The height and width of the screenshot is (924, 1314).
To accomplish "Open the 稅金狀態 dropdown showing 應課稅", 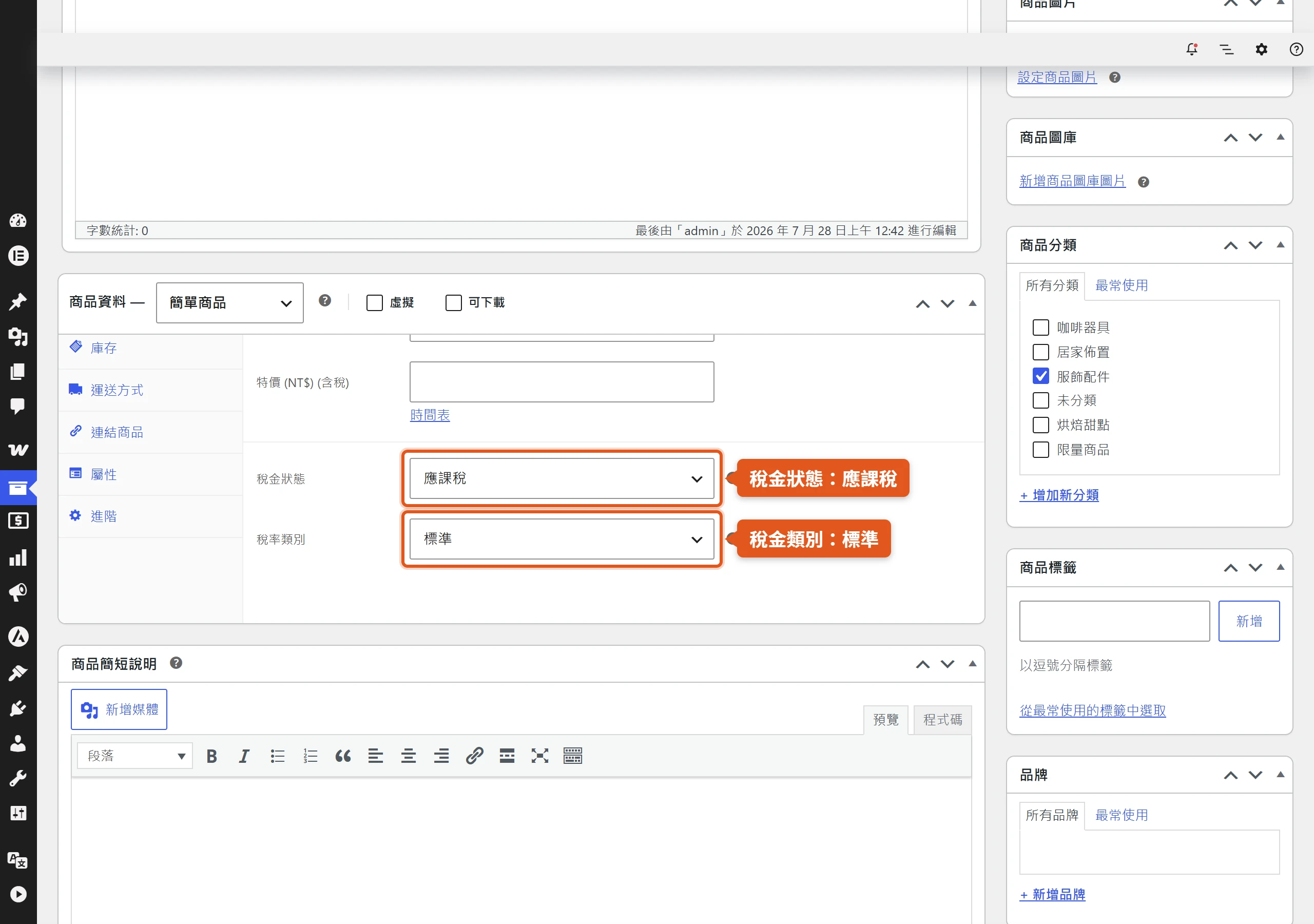I will tap(562, 478).
